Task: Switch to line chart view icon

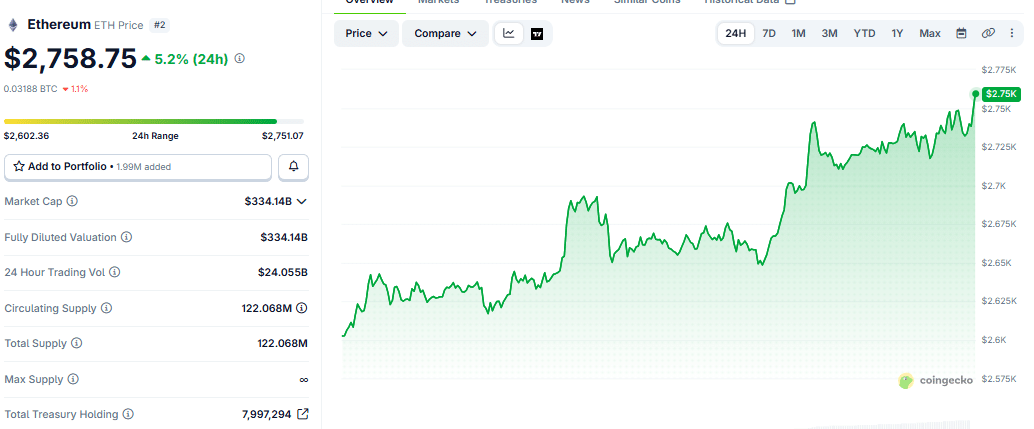Action: [x=509, y=34]
